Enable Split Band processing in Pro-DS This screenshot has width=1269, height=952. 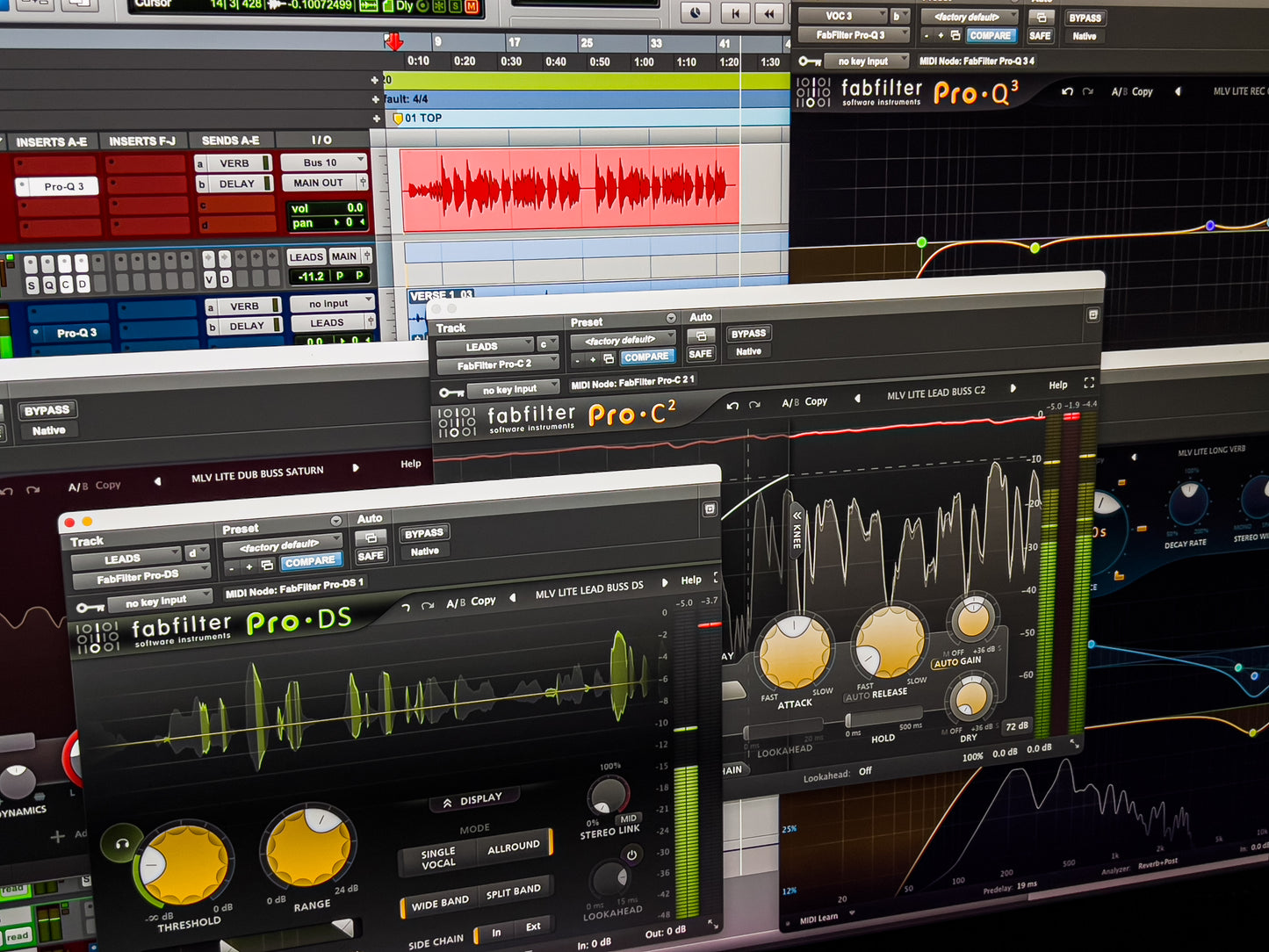pos(513,892)
